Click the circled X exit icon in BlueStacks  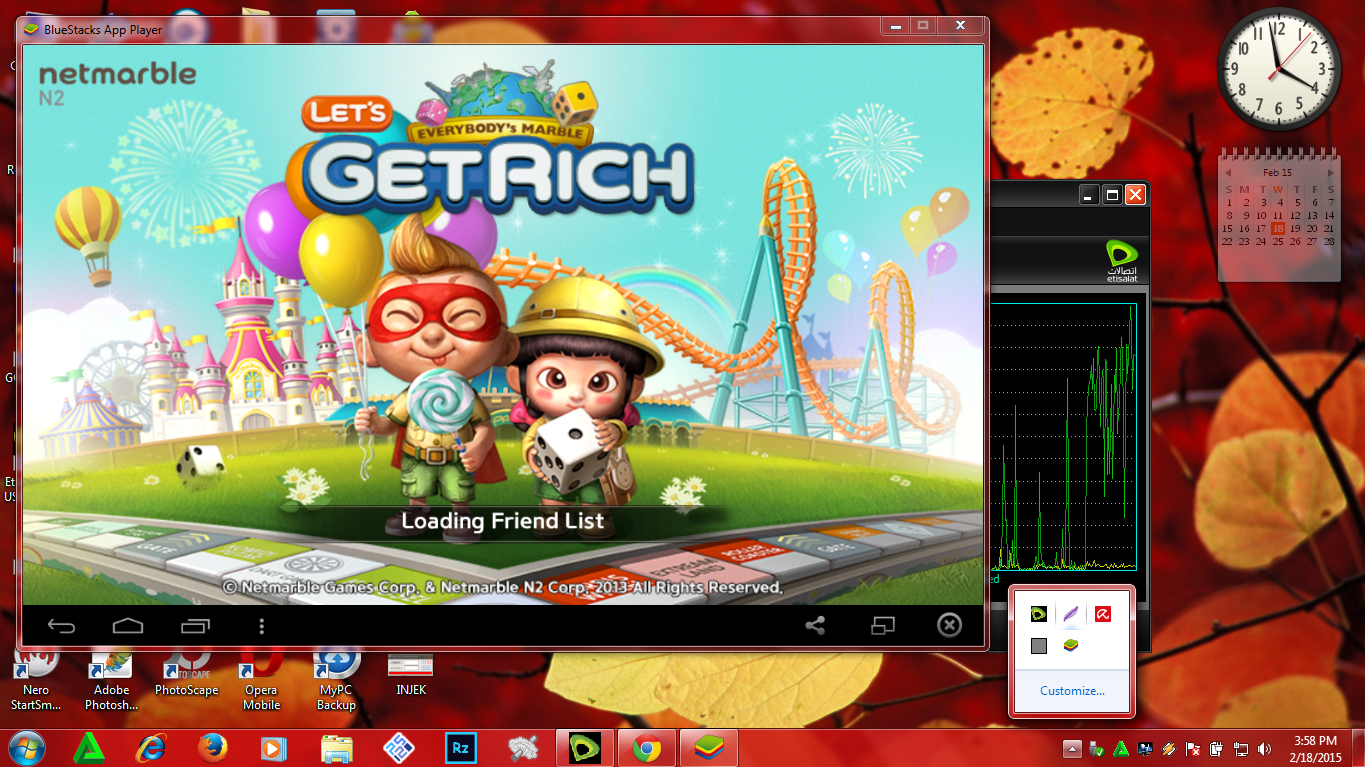(949, 625)
